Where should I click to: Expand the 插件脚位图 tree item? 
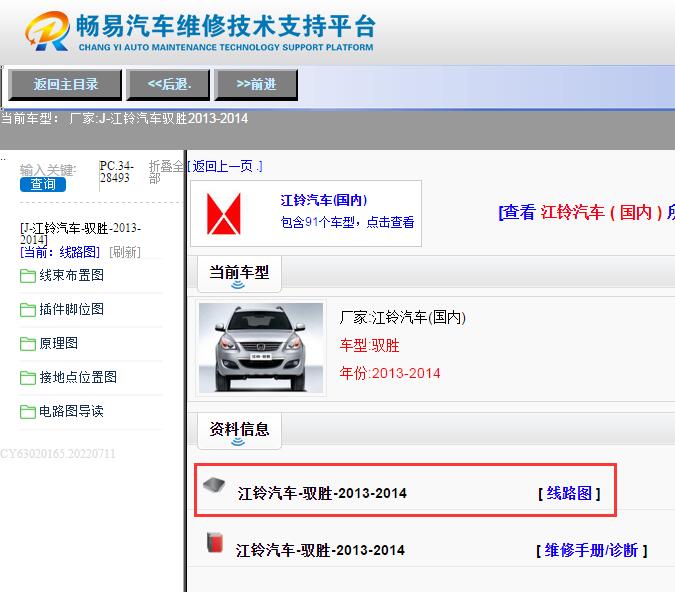(x=71, y=309)
